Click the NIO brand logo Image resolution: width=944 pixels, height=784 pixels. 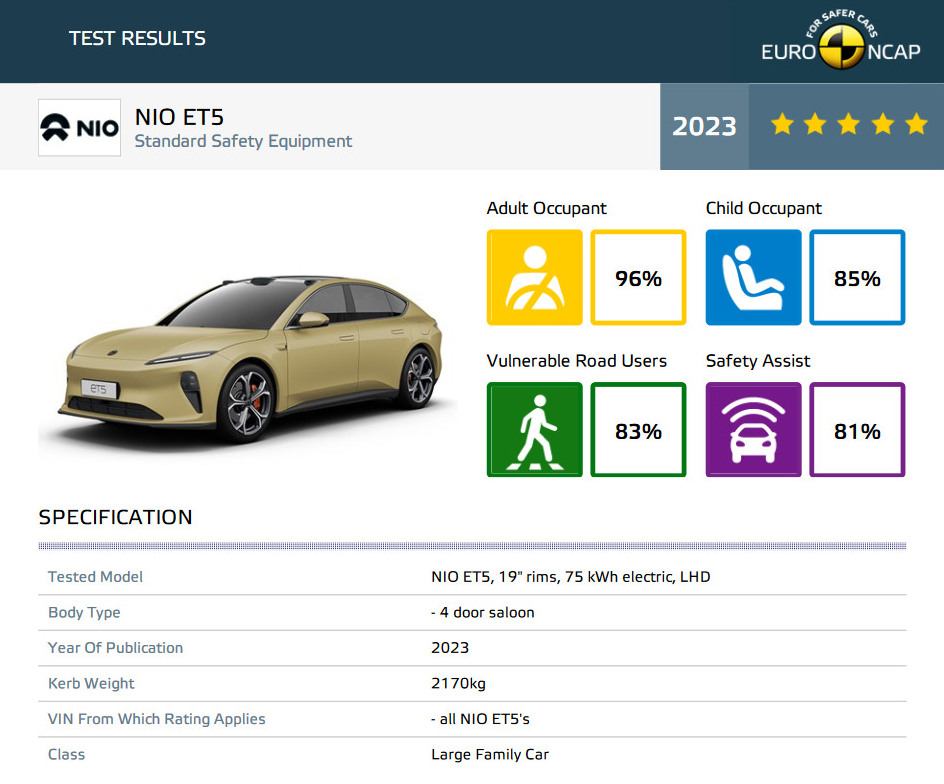pos(79,128)
